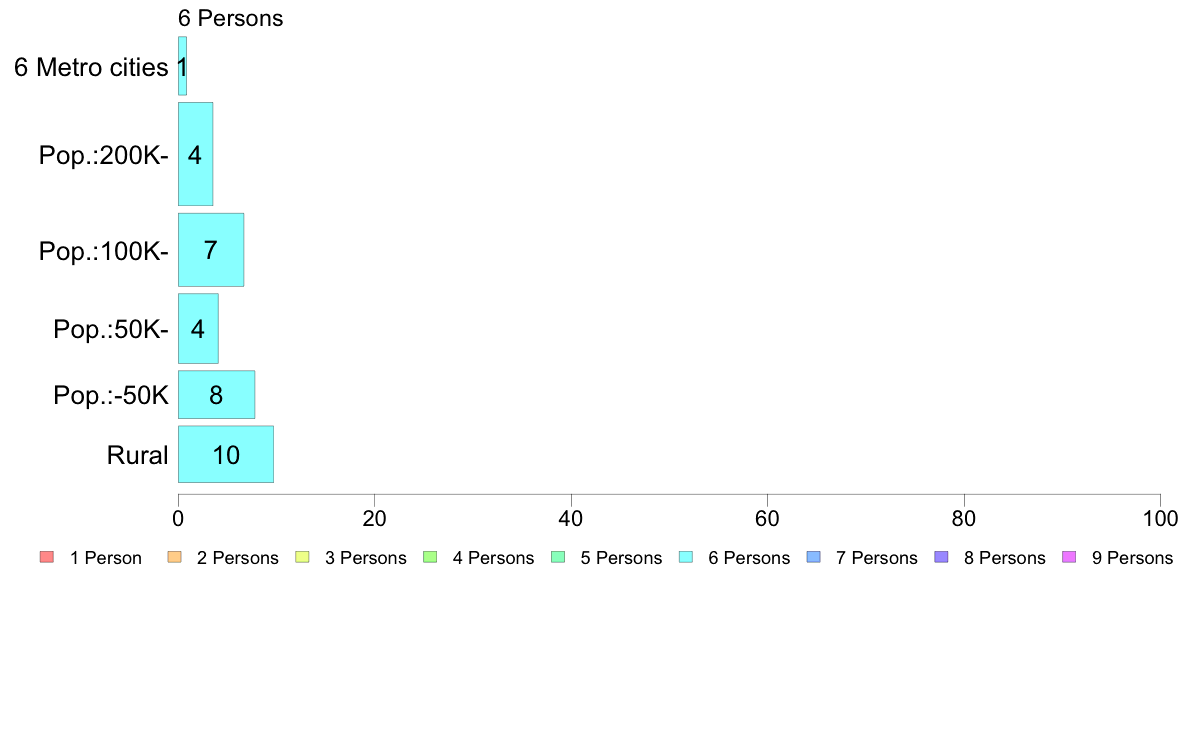Select the Rural bar with value 10
The image size is (1188, 736).
coord(226,454)
